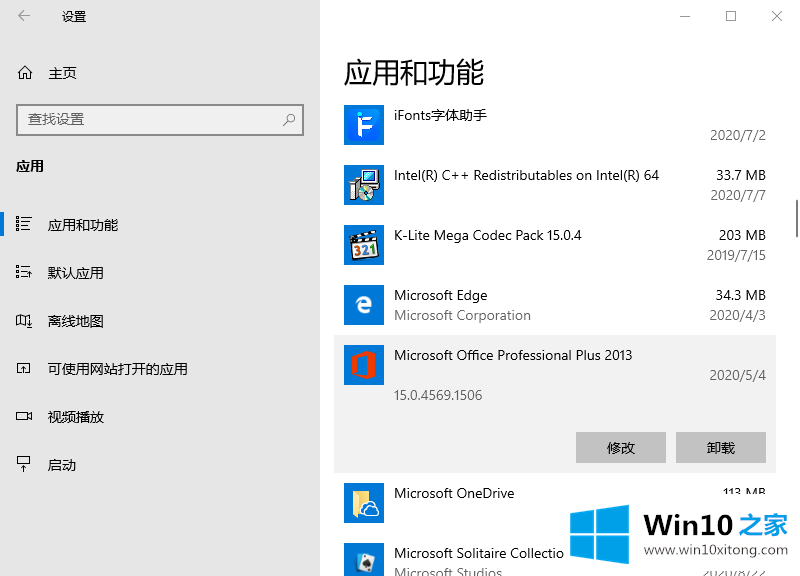The height and width of the screenshot is (576, 800).
Task: Click the 默认应用 sidebar icon
Action: 23,272
